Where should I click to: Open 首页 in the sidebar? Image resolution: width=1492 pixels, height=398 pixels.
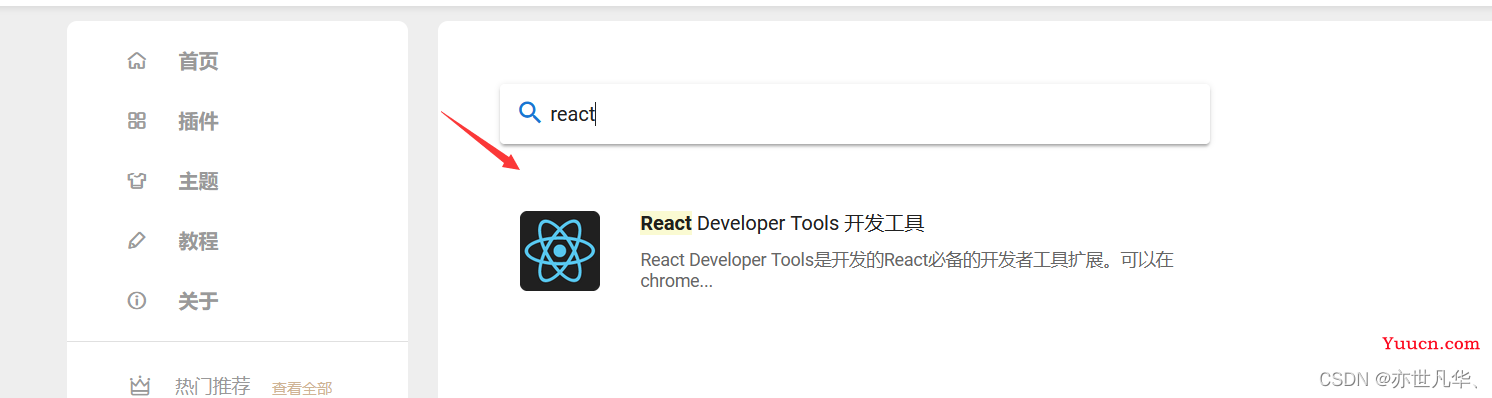(x=198, y=61)
